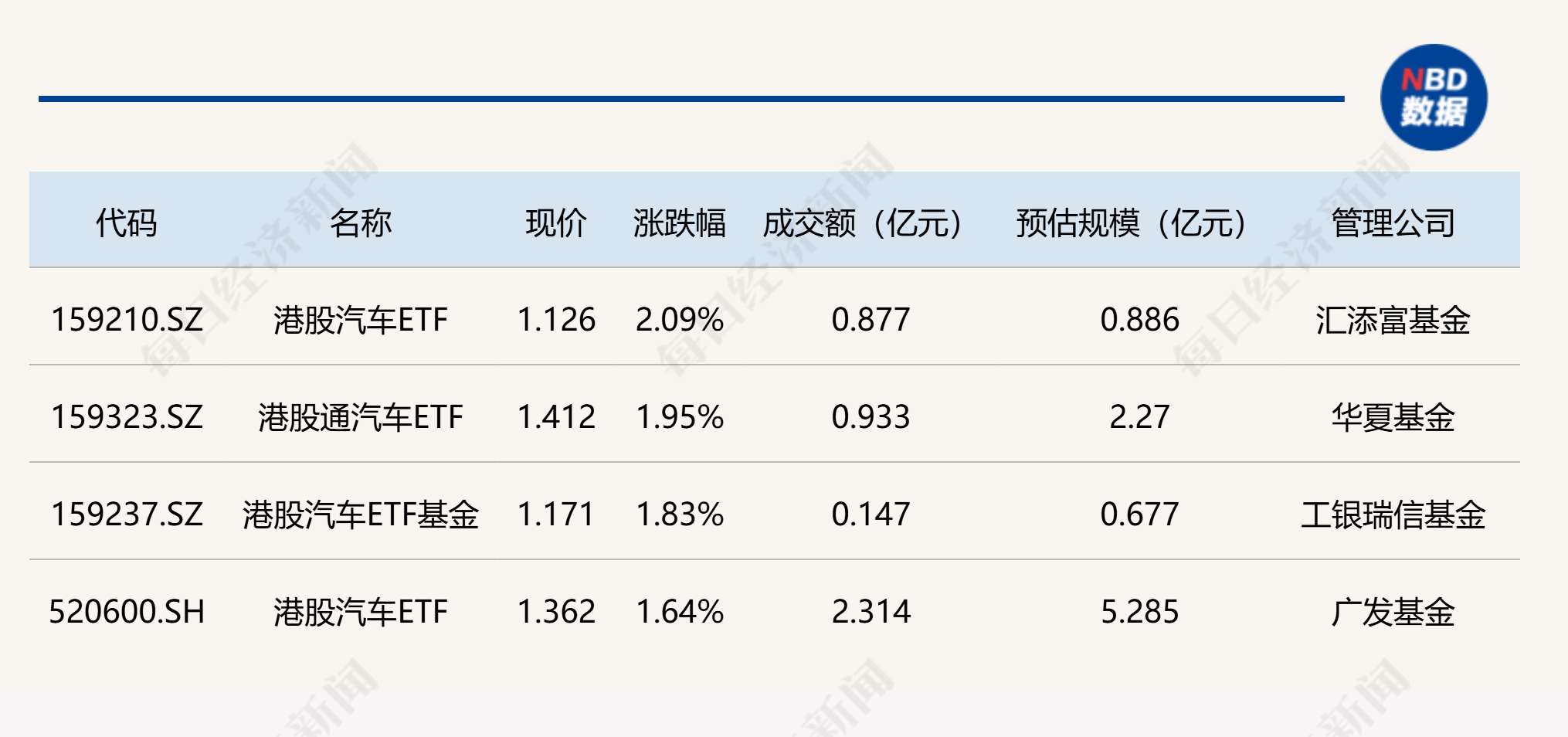Select the 名称 column header
Image resolution: width=1568 pixels, height=737 pixels.
coord(361,223)
